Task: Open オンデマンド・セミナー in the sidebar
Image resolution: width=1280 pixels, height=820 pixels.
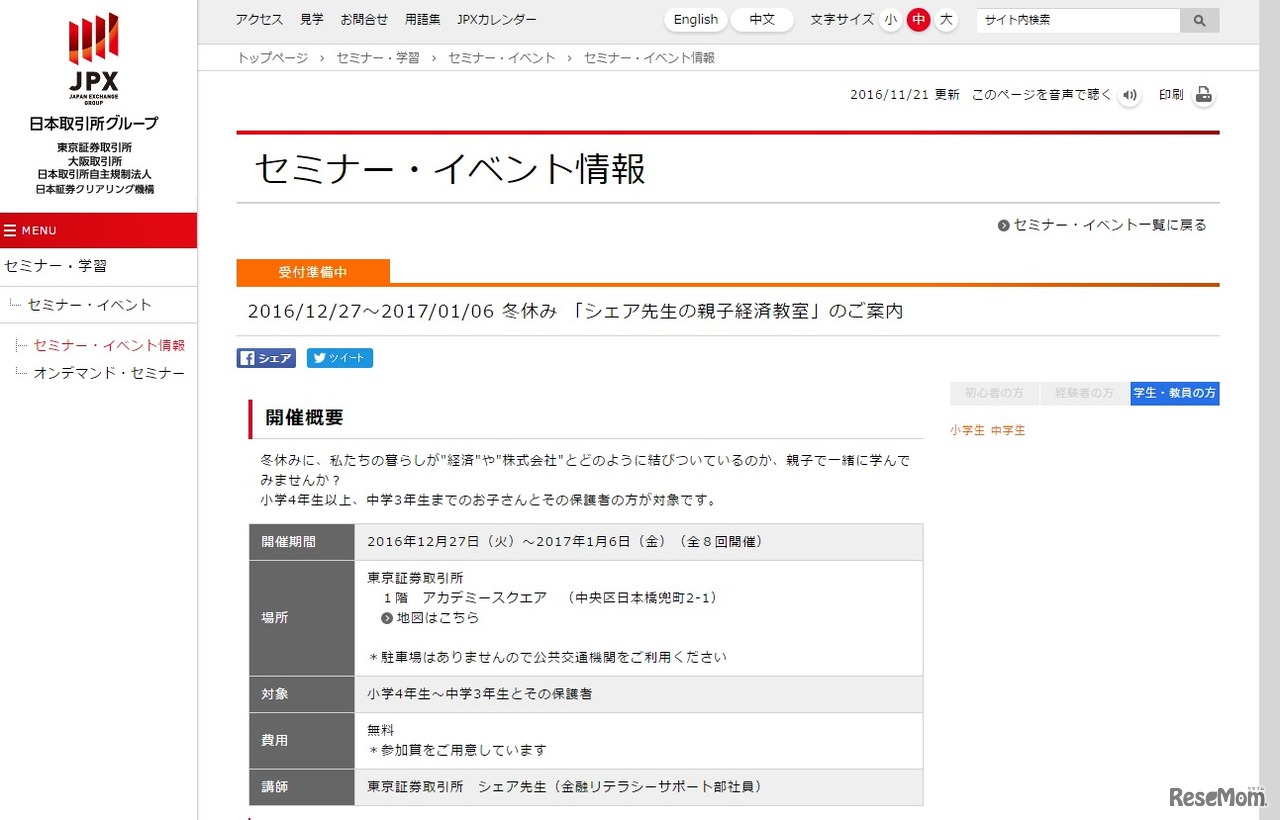Action: 109,373
